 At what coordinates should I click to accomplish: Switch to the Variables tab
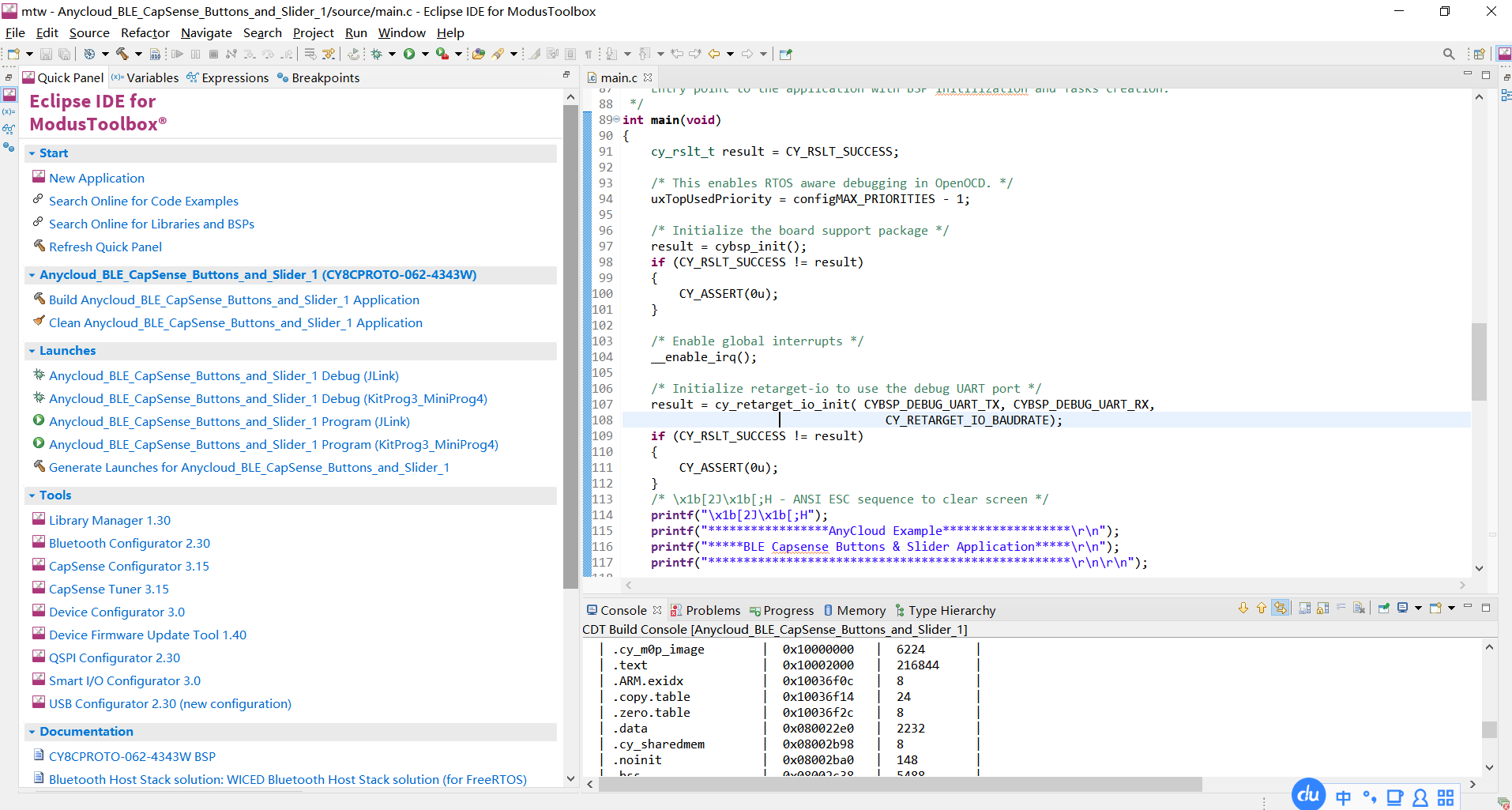145,77
